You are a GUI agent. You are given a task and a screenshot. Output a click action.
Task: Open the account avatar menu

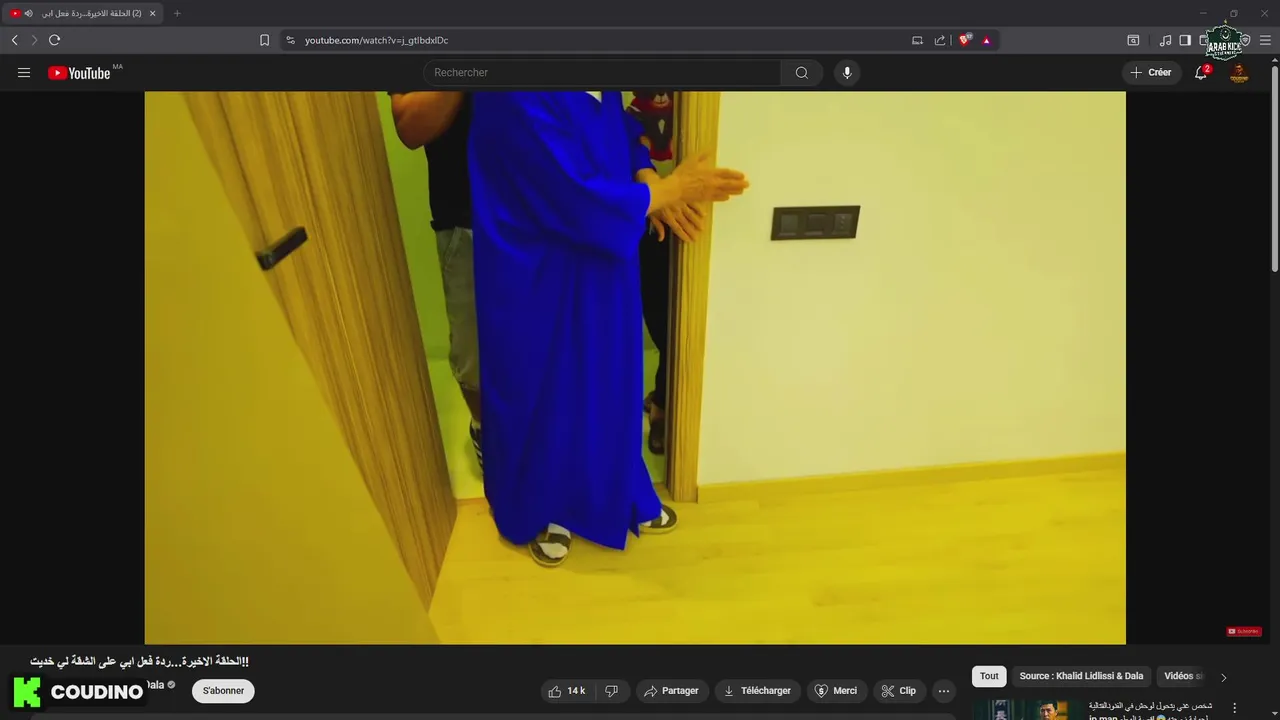click(x=1239, y=73)
